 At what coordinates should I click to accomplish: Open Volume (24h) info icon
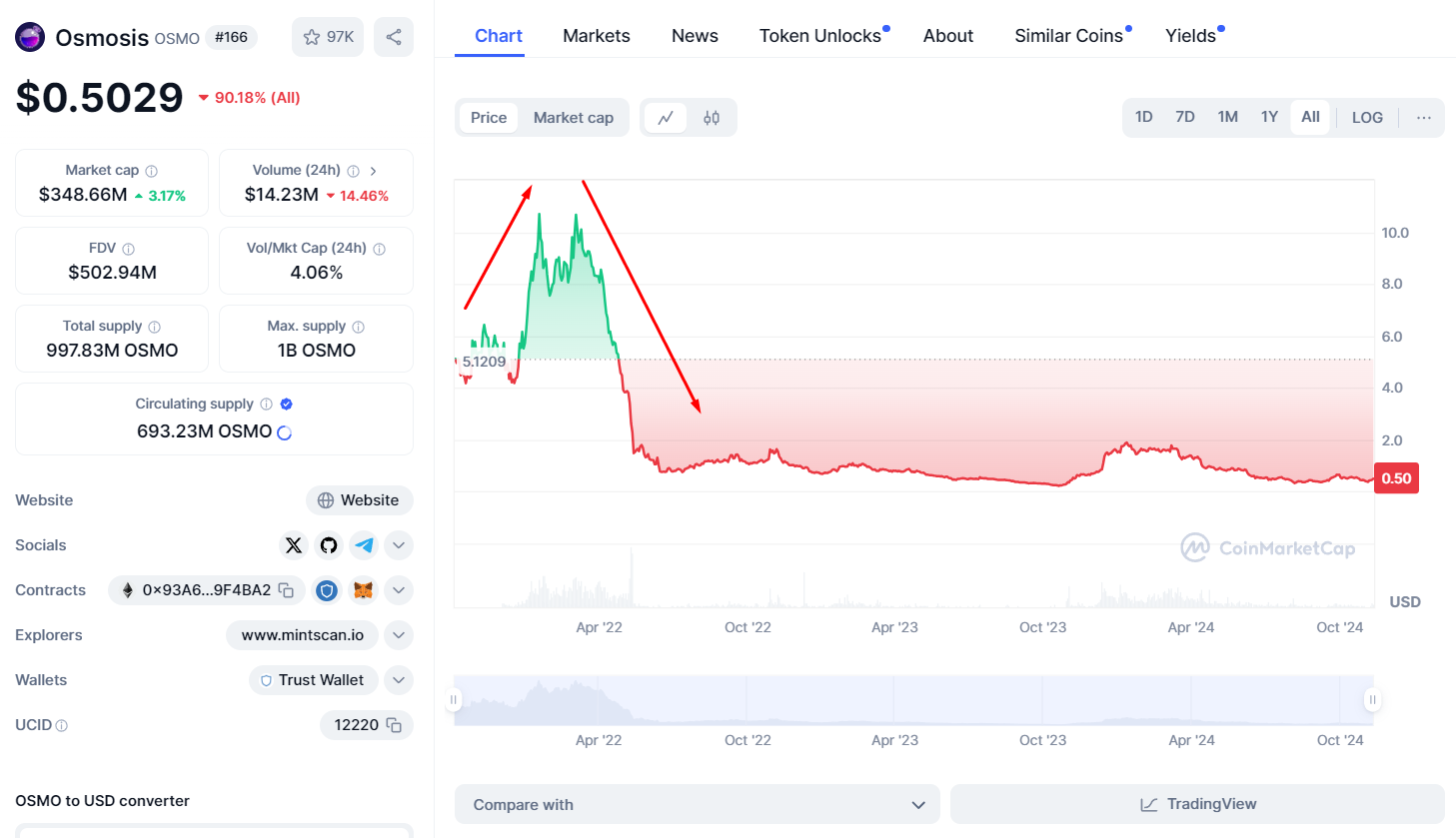[353, 171]
